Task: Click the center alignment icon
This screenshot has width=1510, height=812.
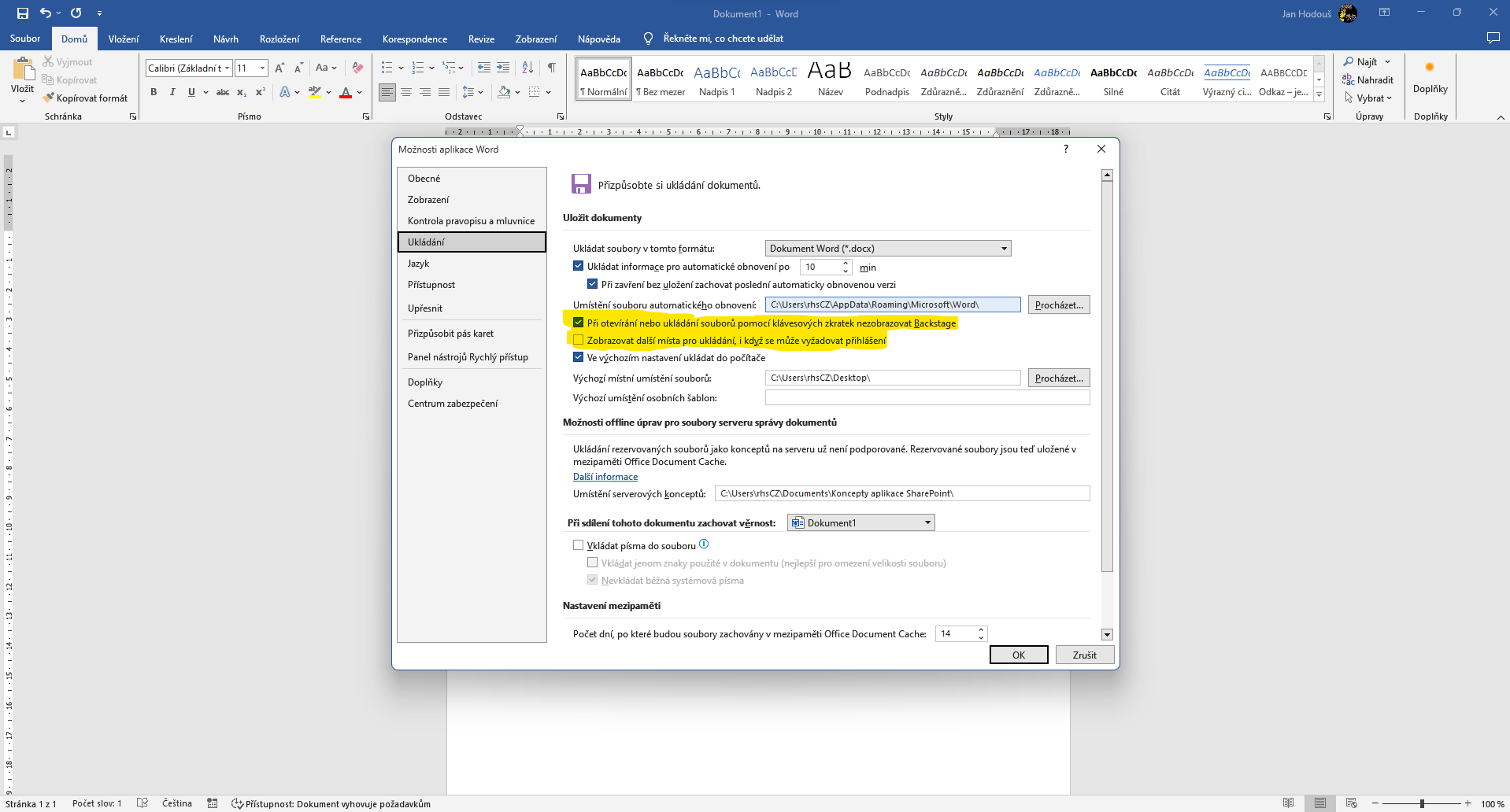Action: [406, 92]
